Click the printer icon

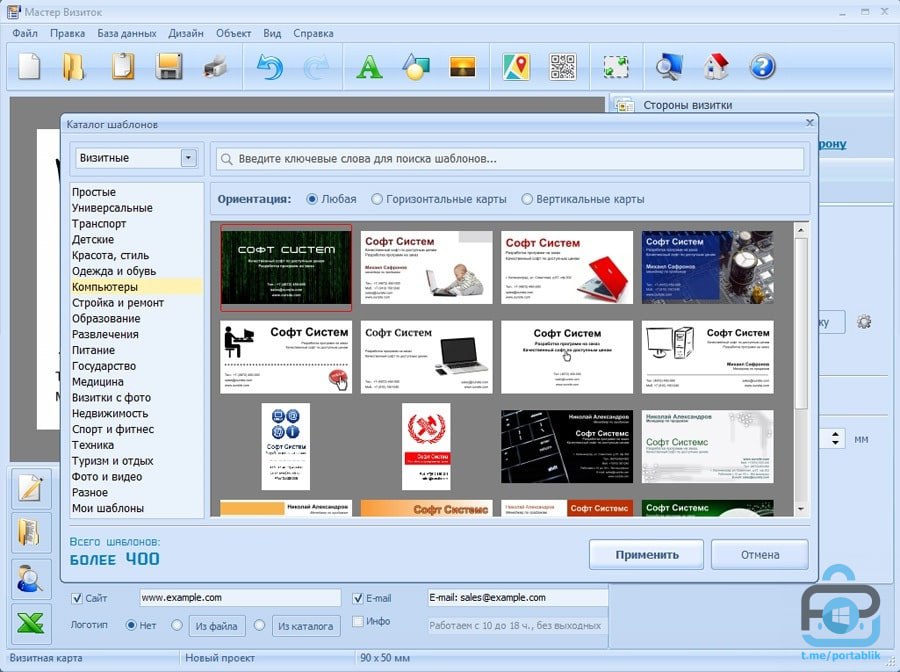[215, 67]
